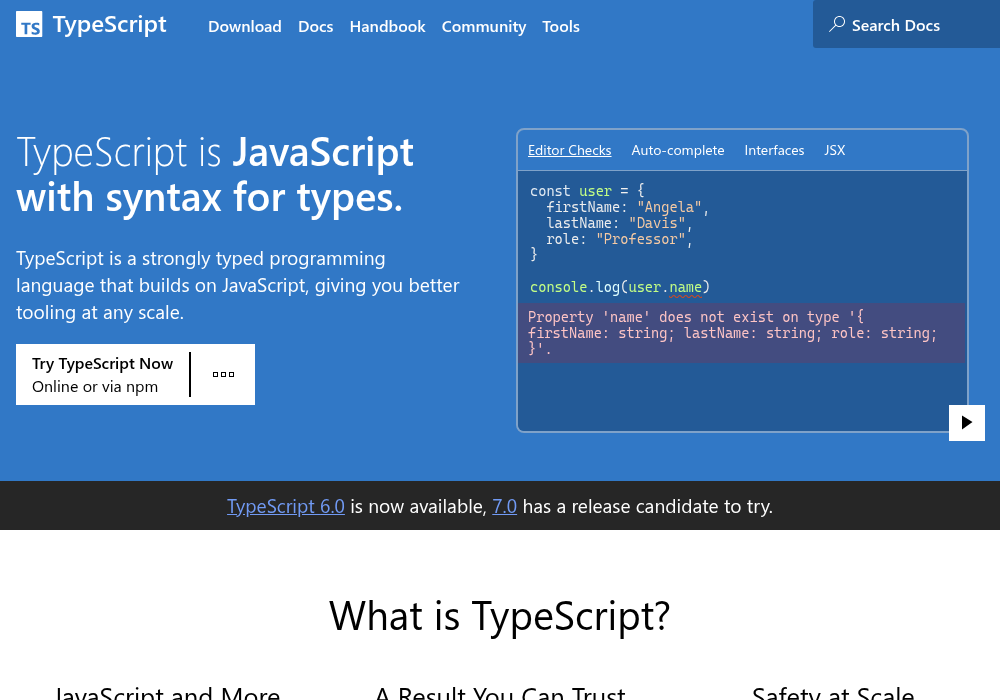Open the Docs navigation link
Screen dimensions: 1000x700
(316, 27)
